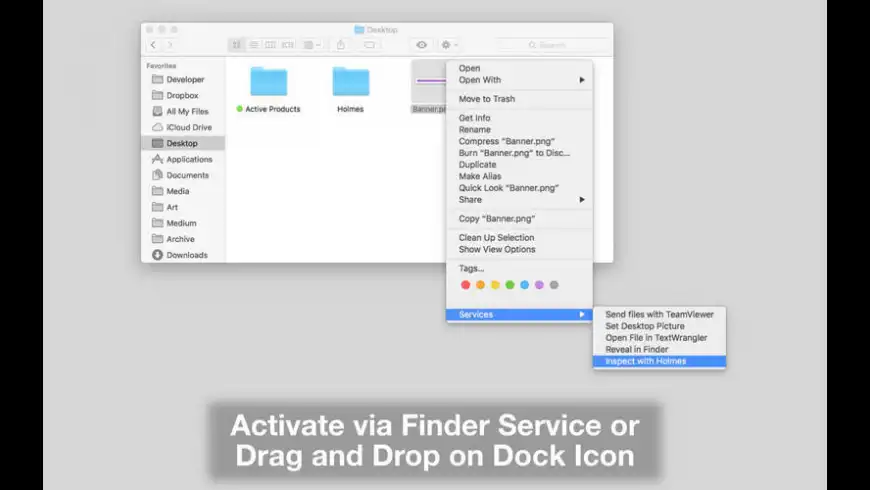
Task: Choose Duplicate from context menu
Action: point(519,164)
